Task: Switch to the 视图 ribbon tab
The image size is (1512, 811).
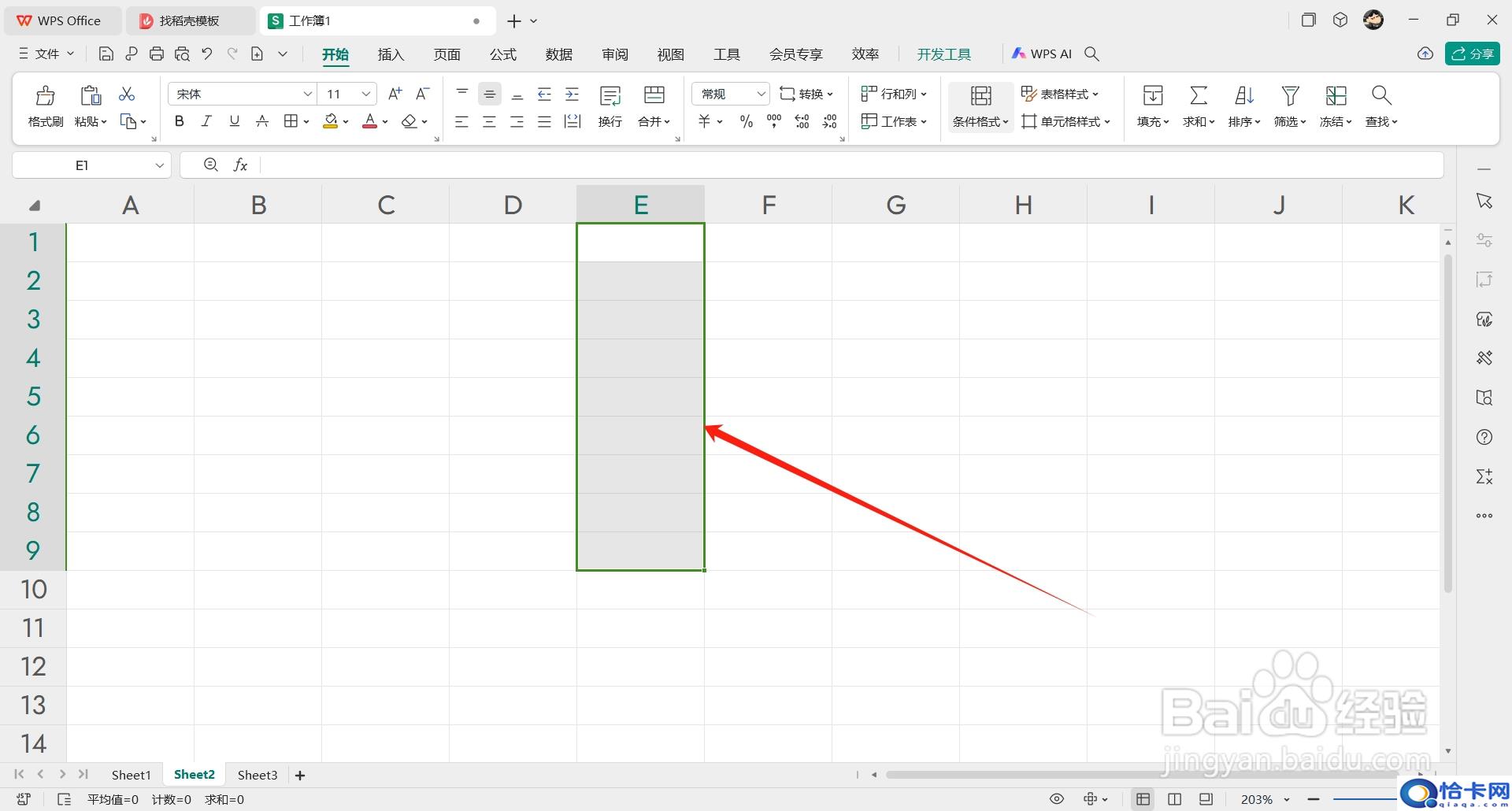Action: [x=671, y=54]
